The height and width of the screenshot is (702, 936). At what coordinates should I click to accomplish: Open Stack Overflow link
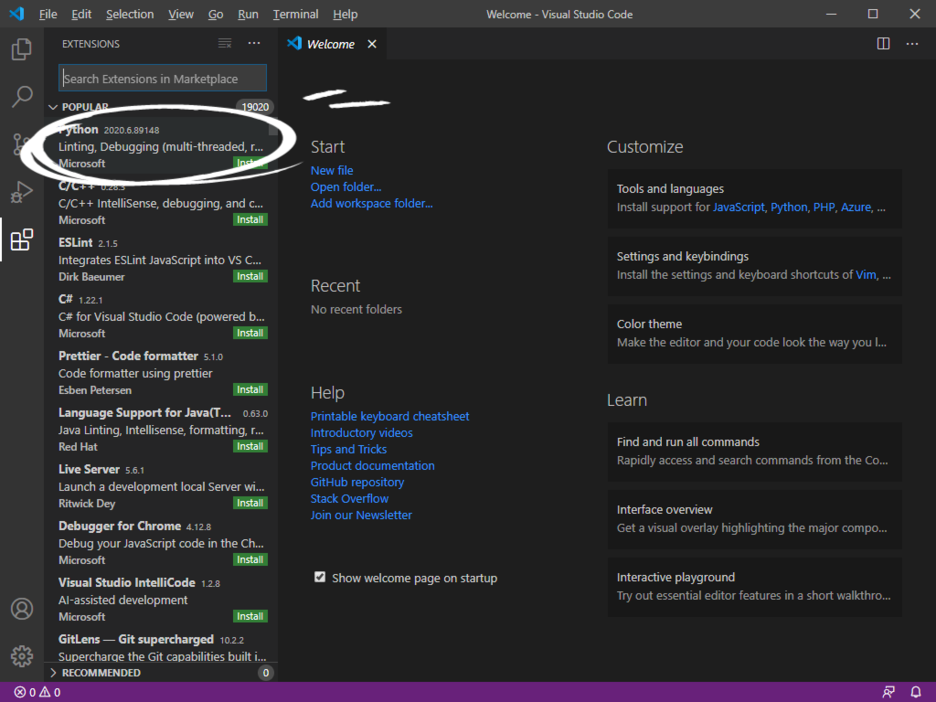tap(349, 498)
